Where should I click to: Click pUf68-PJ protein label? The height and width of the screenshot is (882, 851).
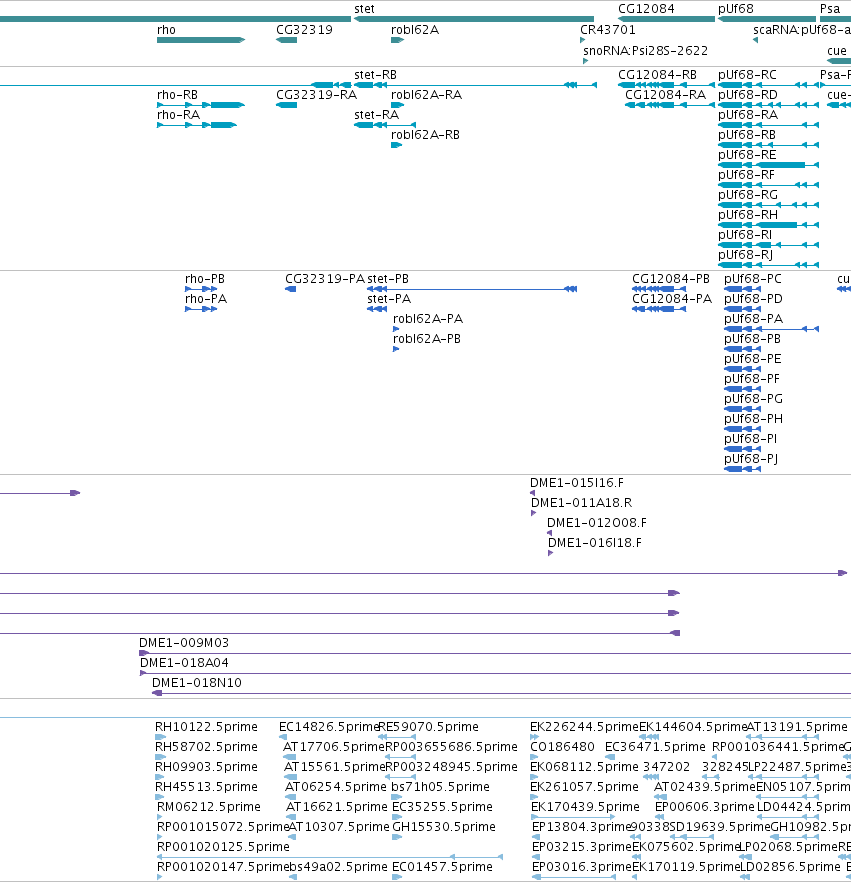(x=751, y=459)
